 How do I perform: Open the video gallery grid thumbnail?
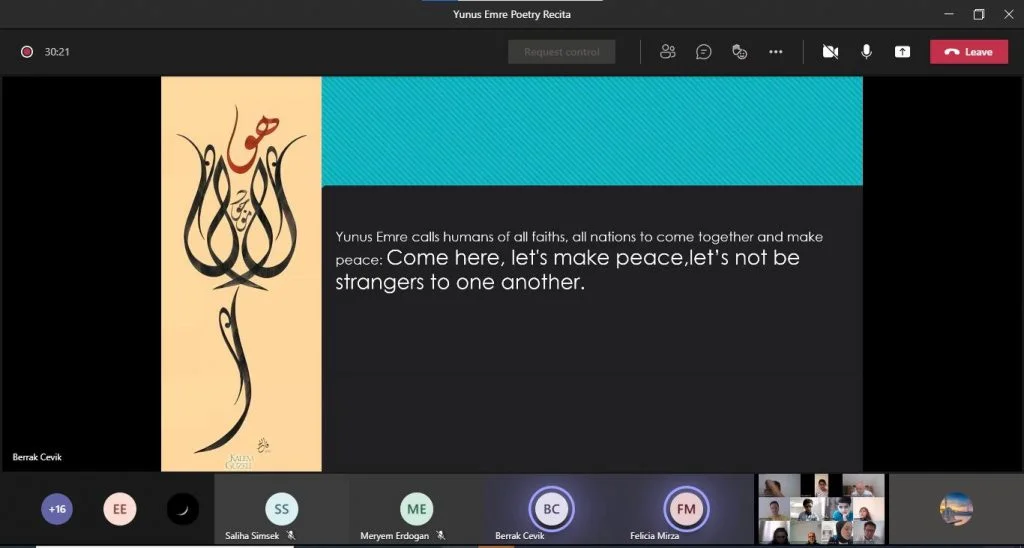(821, 509)
